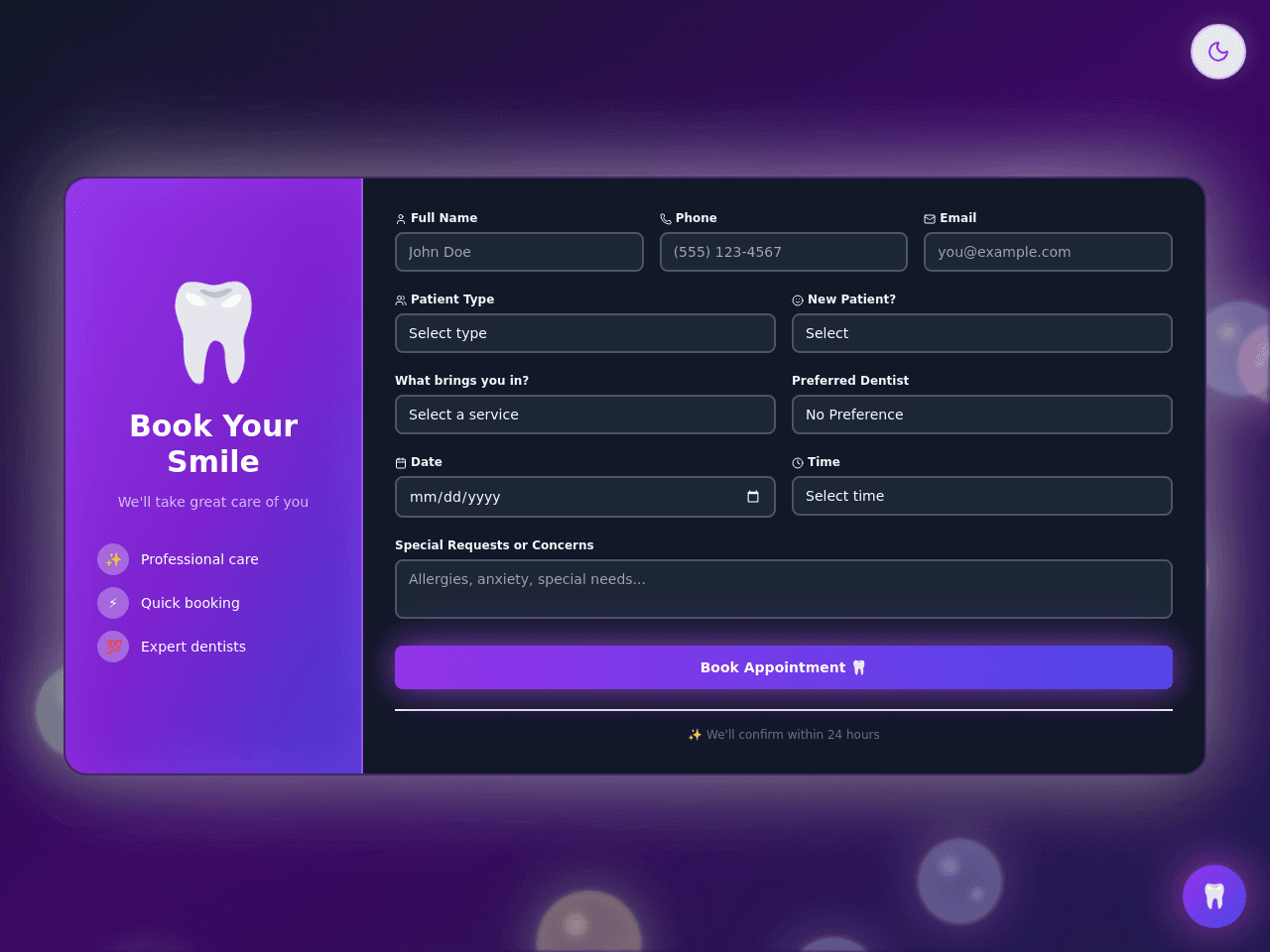The height and width of the screenshot is (952, 1270).
Task: Open the floating tooth button in the corner
Action: tap(1214, 896)
